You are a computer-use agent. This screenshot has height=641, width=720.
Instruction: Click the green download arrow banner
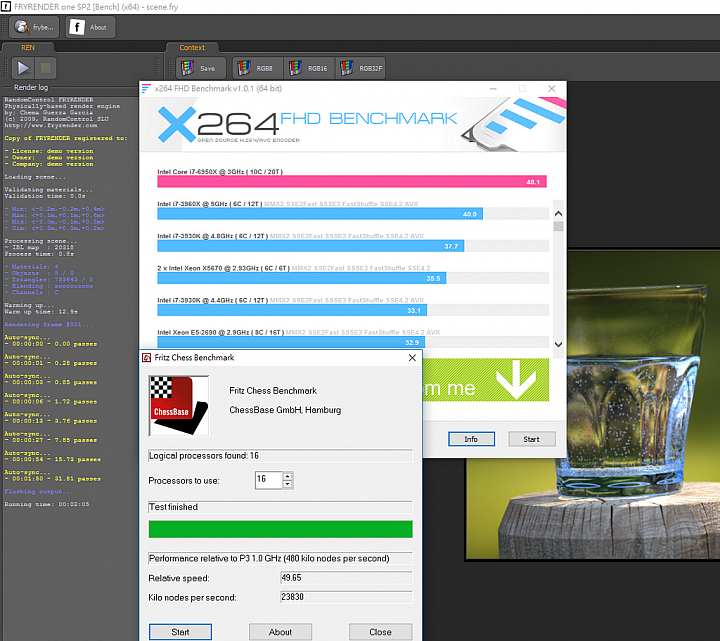click(x=486, y=380)
